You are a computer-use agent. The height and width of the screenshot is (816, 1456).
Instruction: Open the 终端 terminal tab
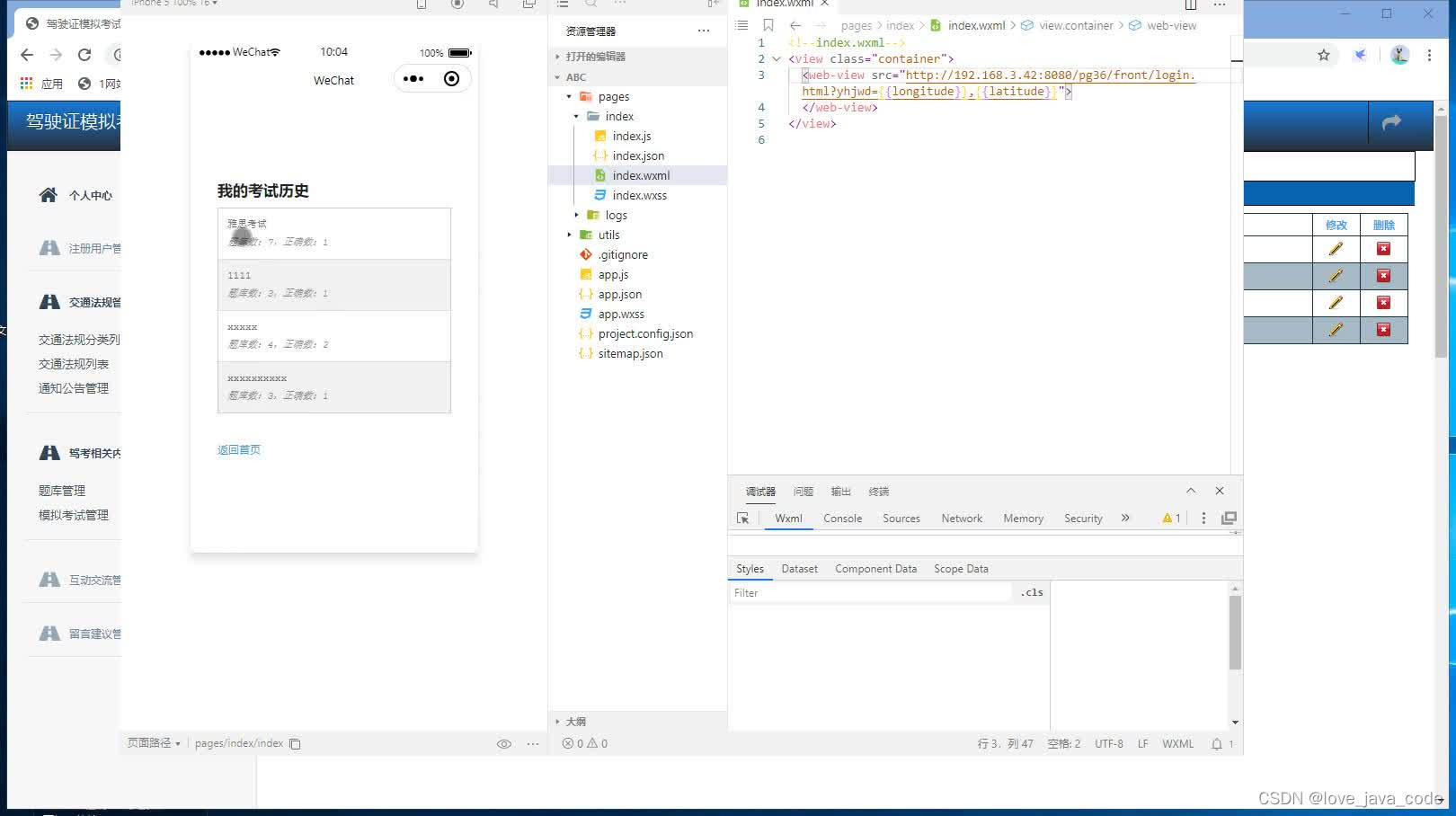click(878, 492)
